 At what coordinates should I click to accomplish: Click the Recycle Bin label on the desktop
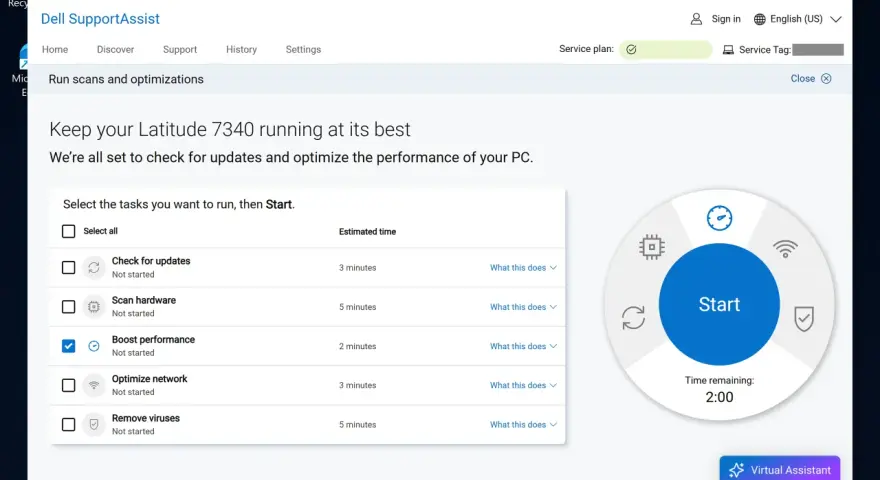[x=18, y=4]
